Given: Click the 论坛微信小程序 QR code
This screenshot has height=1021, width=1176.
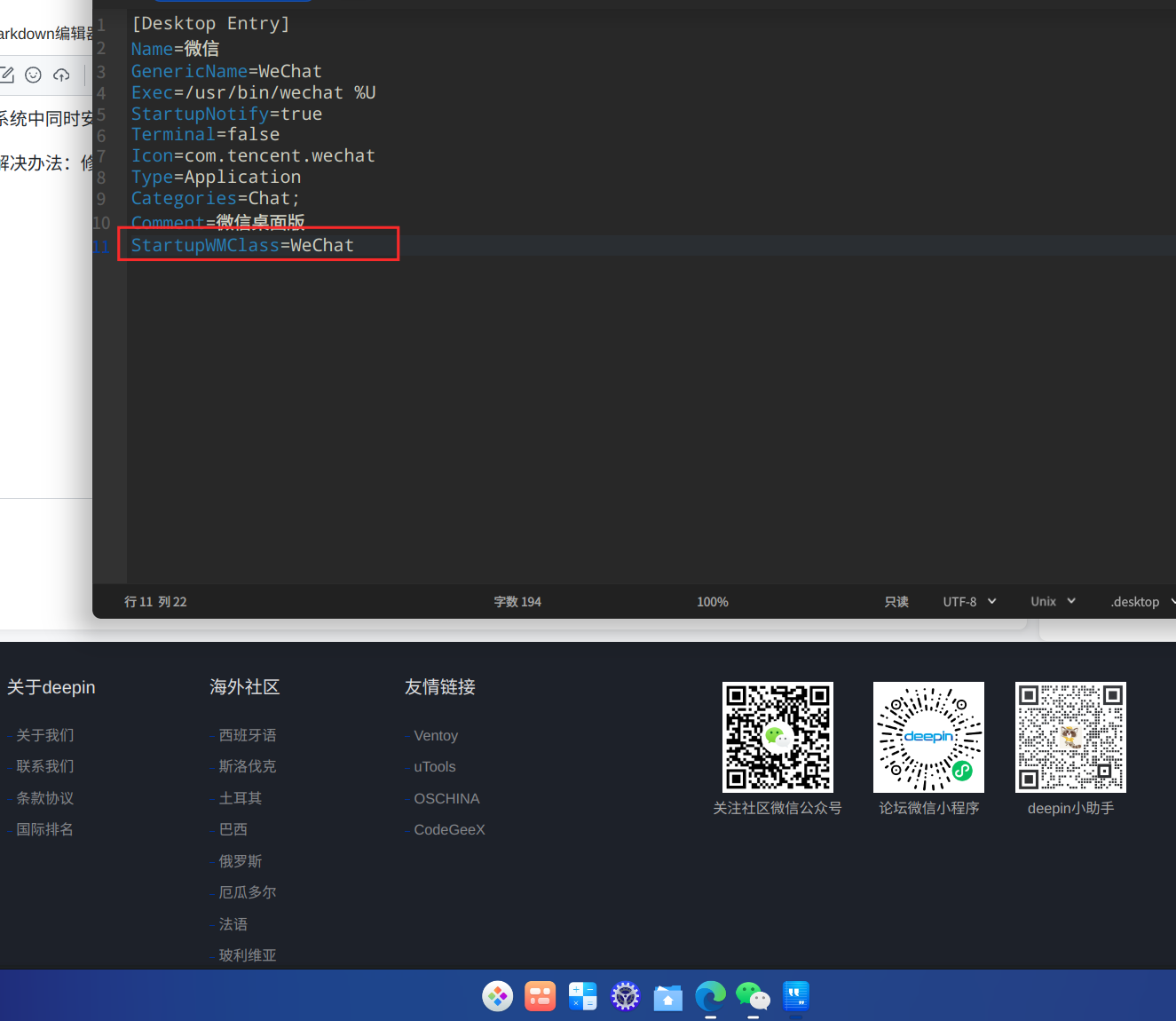Looking at the screenshot, I should pos(928,737).
